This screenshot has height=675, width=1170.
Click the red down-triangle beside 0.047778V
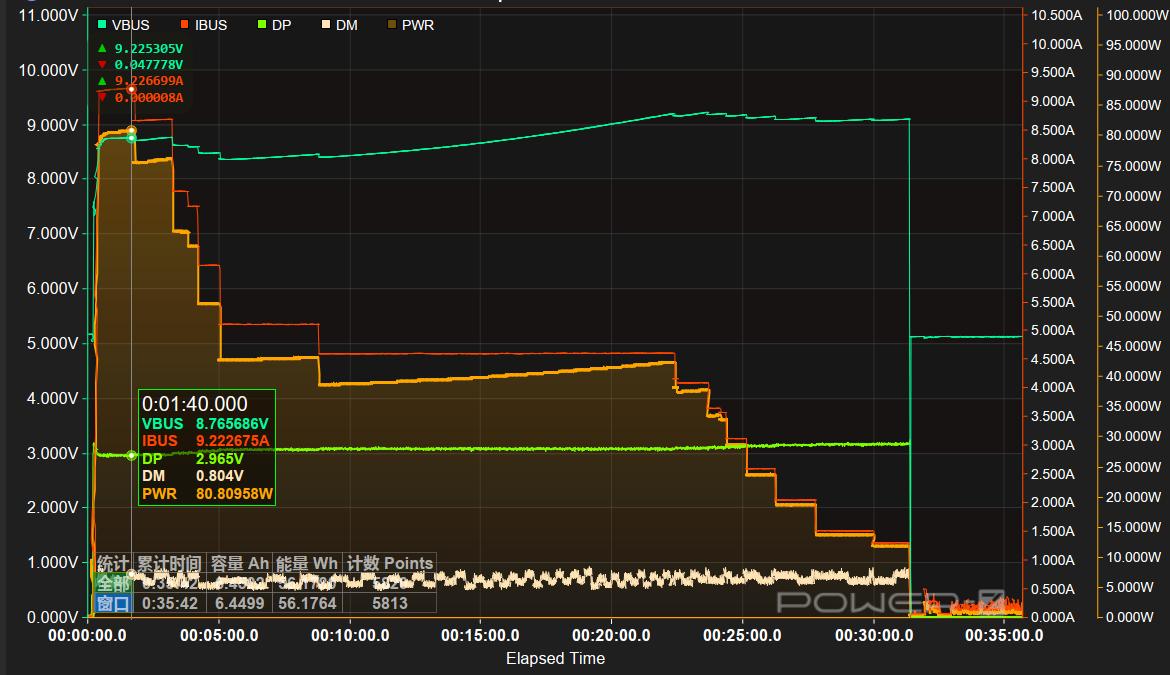102,64
